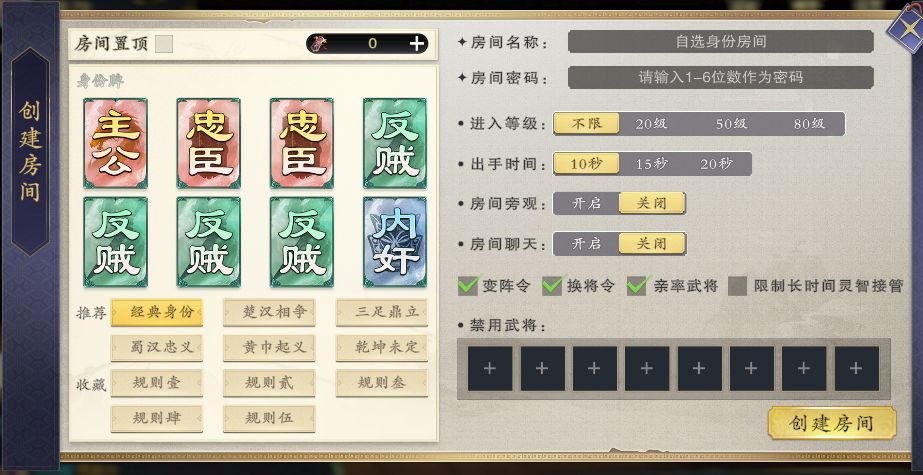This screenshot has width=923, height=475.
Task: Uncheck the 换将令 checkbox
Action: click(552, 286)
